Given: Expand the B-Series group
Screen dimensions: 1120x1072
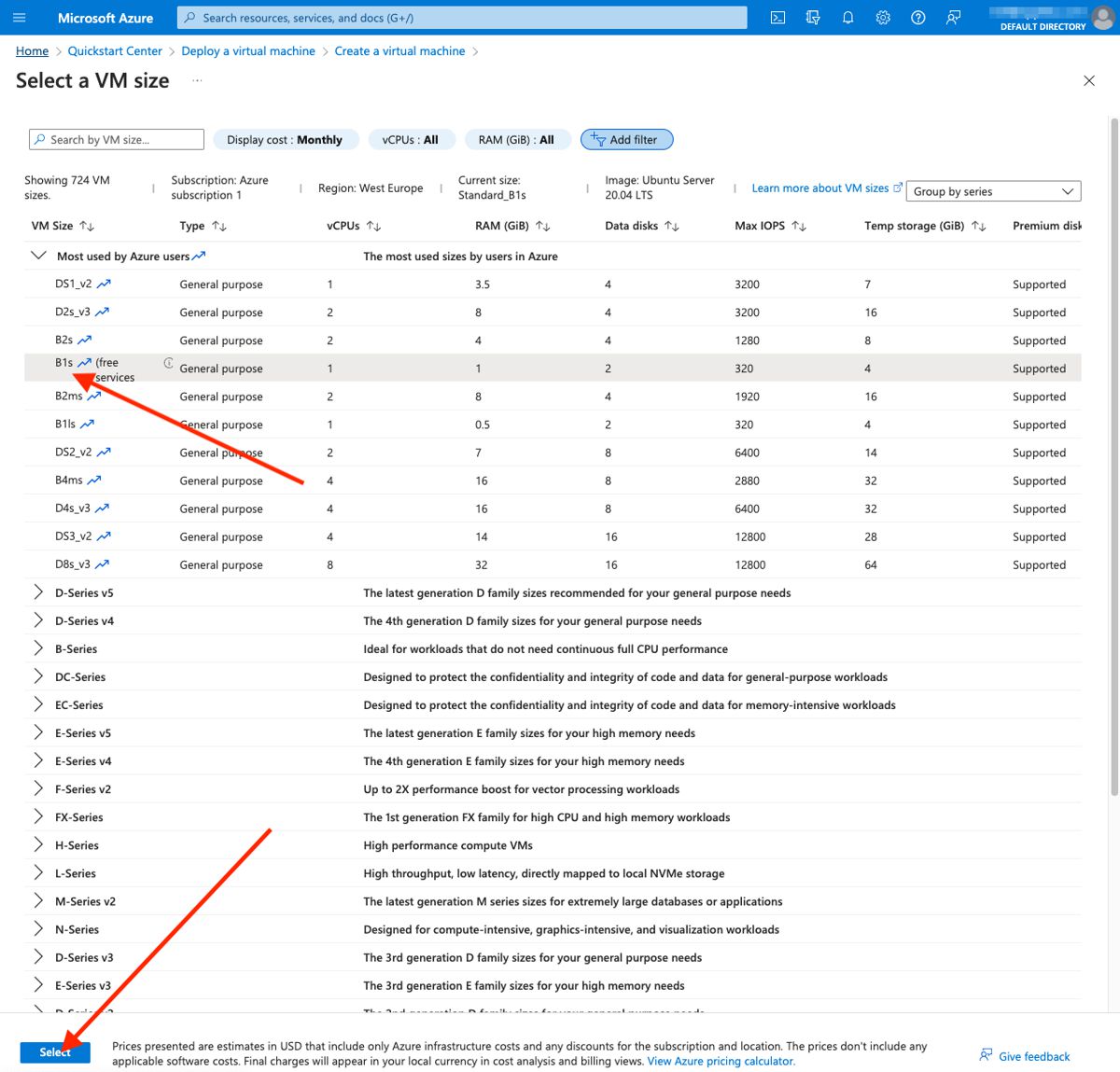Looking at the screenshot, I should click(38, 648).
